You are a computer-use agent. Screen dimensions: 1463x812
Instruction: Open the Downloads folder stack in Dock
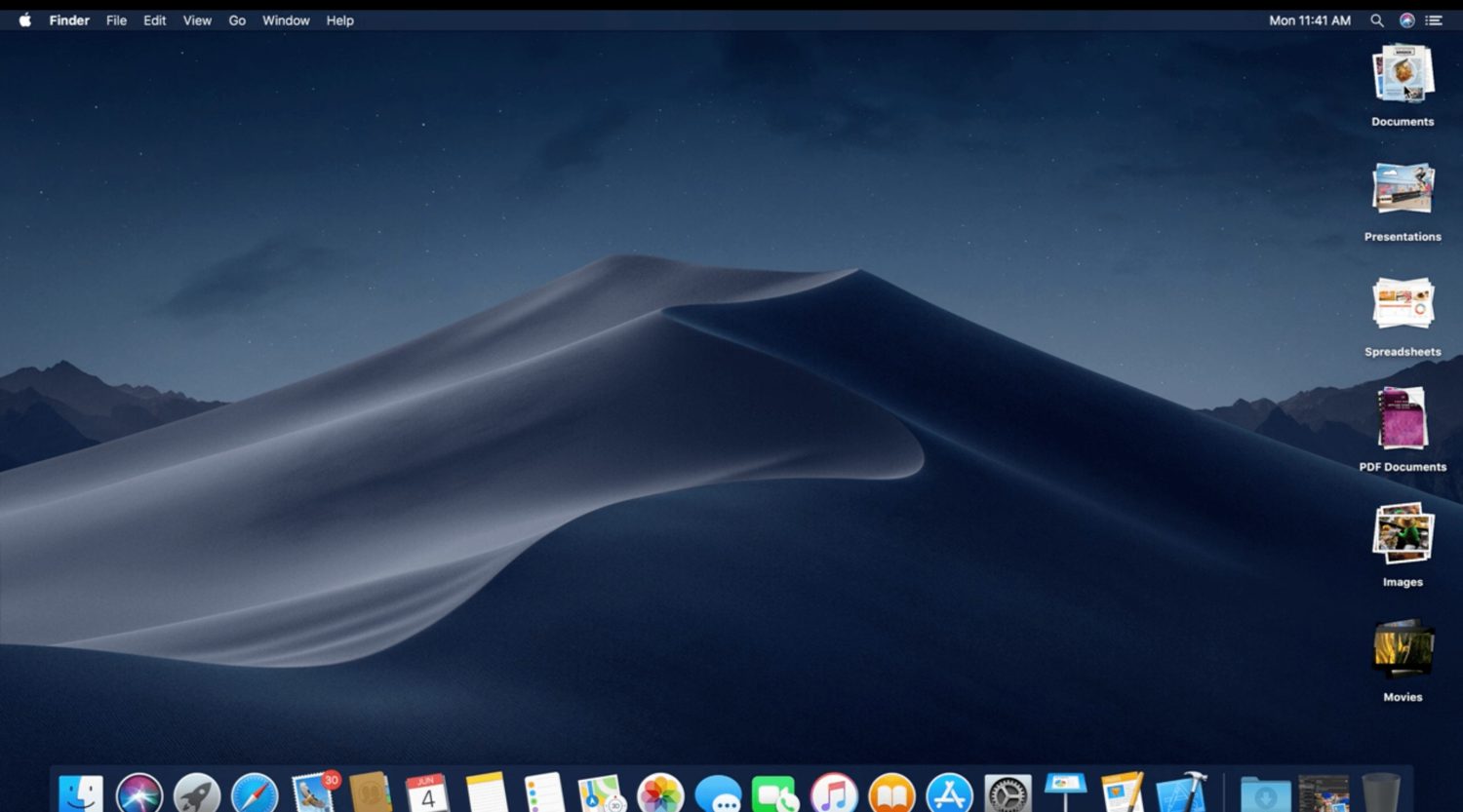[x=1265, y=793]
